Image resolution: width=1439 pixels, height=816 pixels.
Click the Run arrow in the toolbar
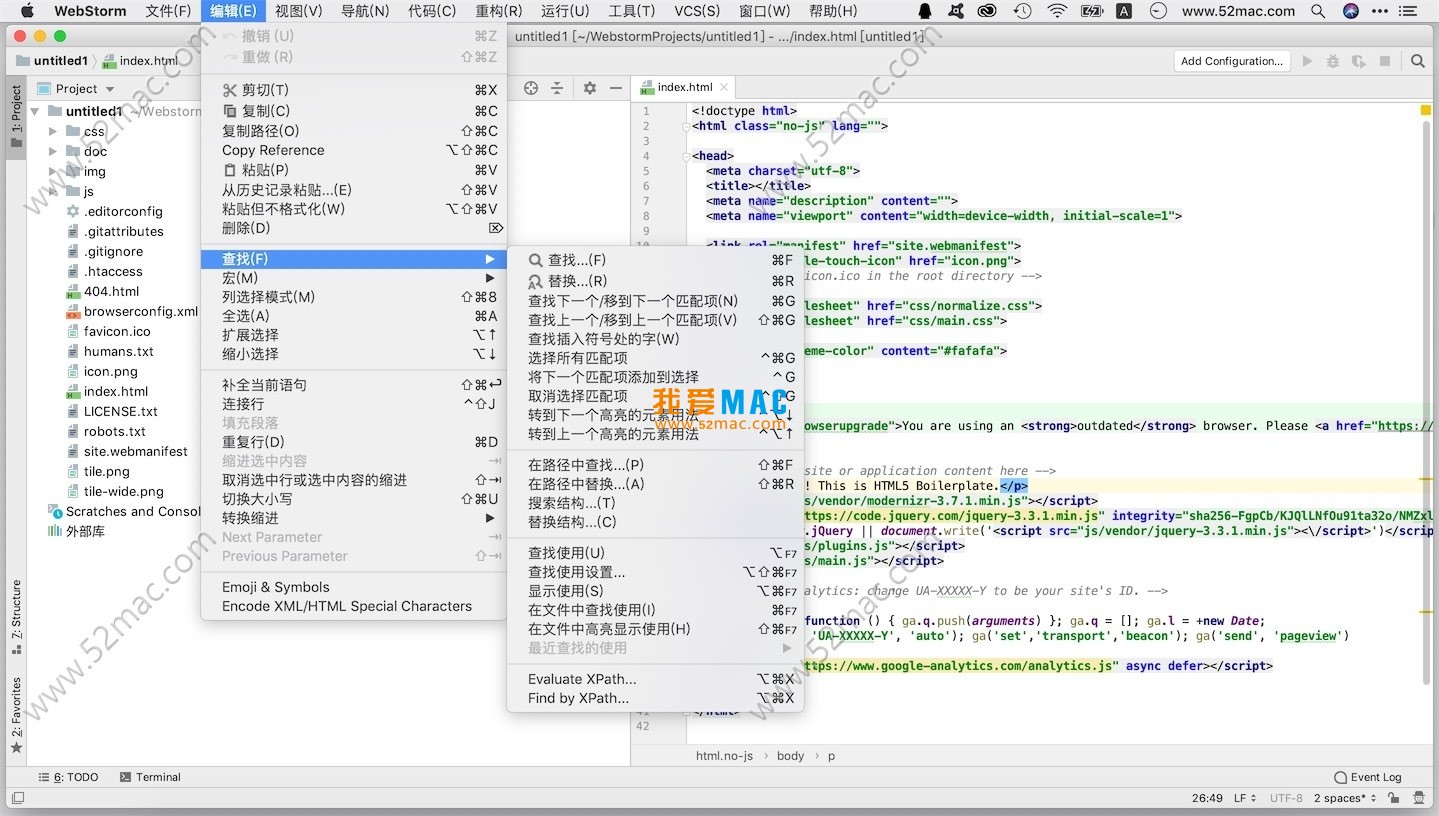(1307, 61)
